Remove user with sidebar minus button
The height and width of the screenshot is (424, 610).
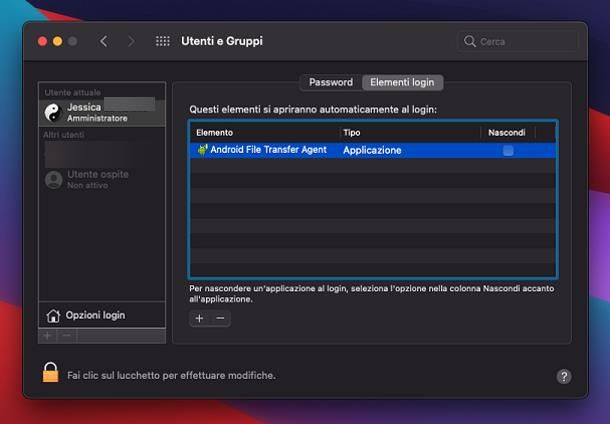[x=67, y=336]
